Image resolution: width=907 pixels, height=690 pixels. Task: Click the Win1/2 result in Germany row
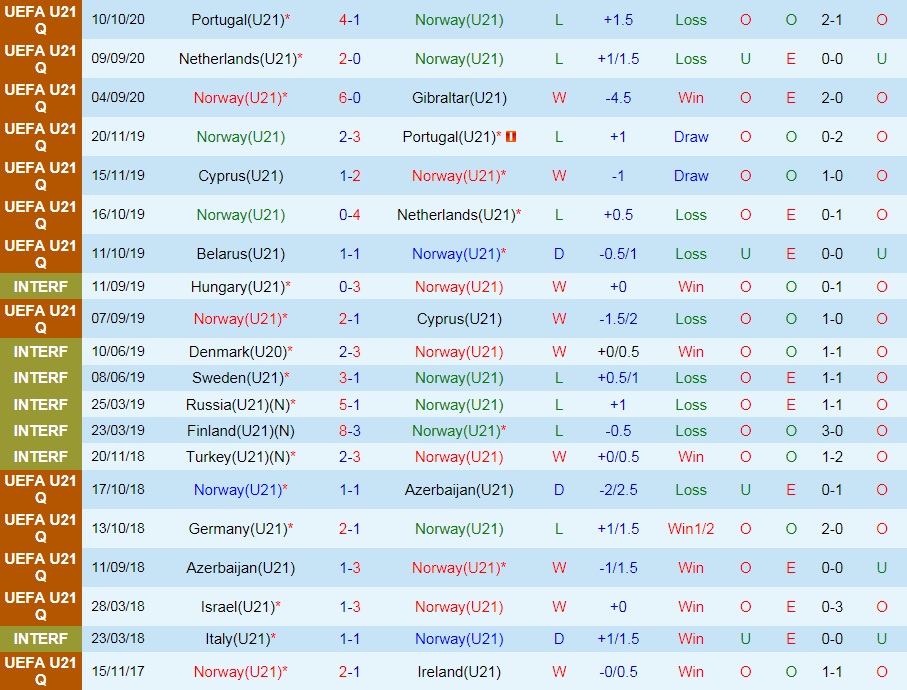(691, 529)
